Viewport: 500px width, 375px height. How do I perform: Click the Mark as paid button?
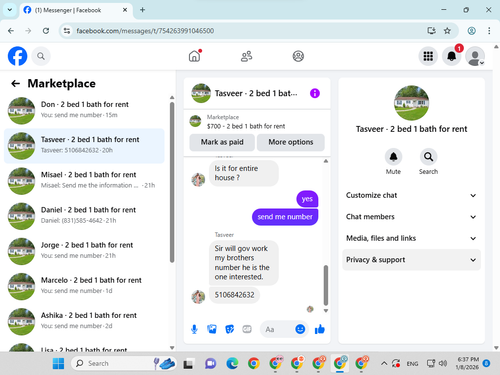(222, 142)
